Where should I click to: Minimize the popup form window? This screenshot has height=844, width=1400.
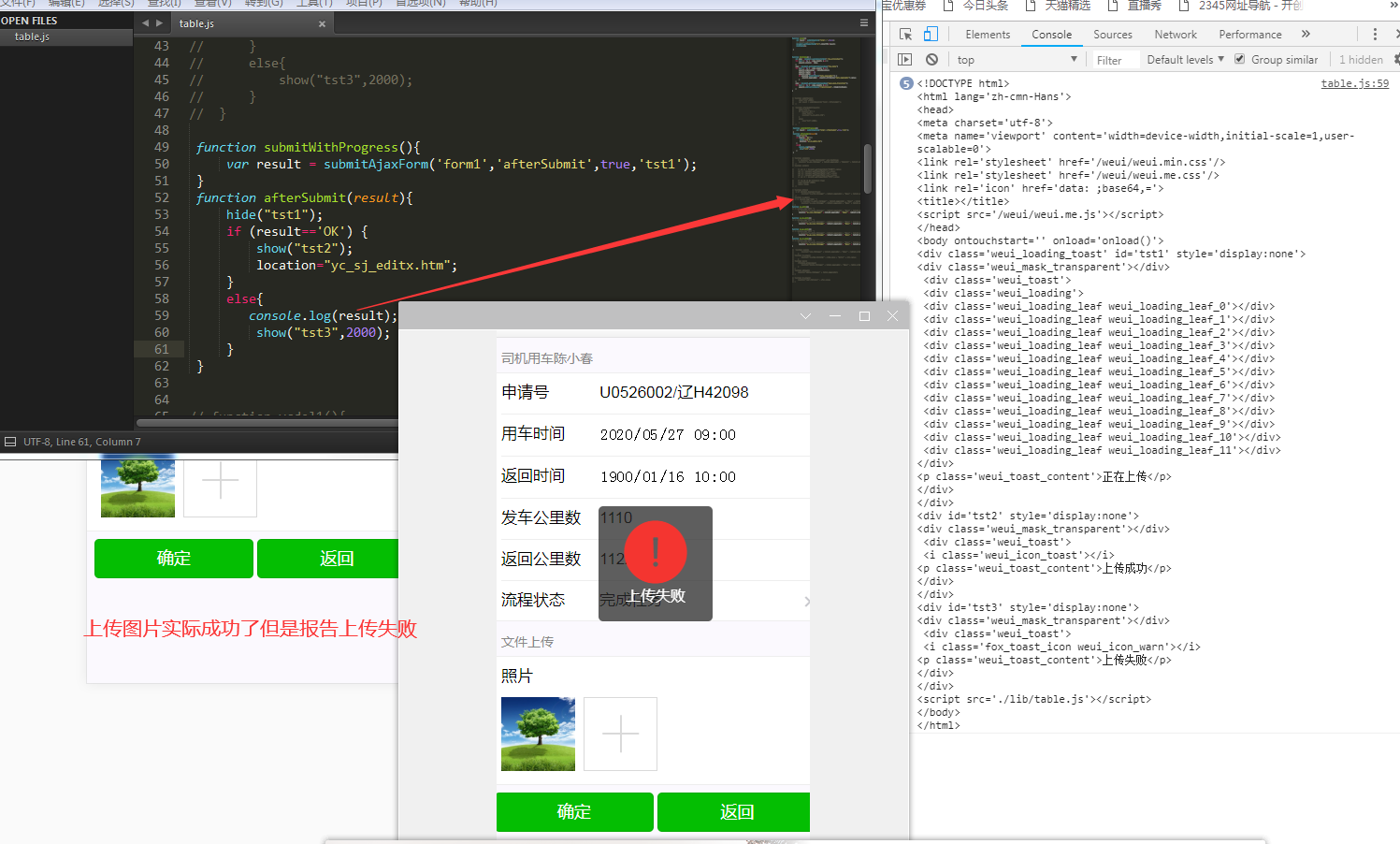(x=834, y=316)
